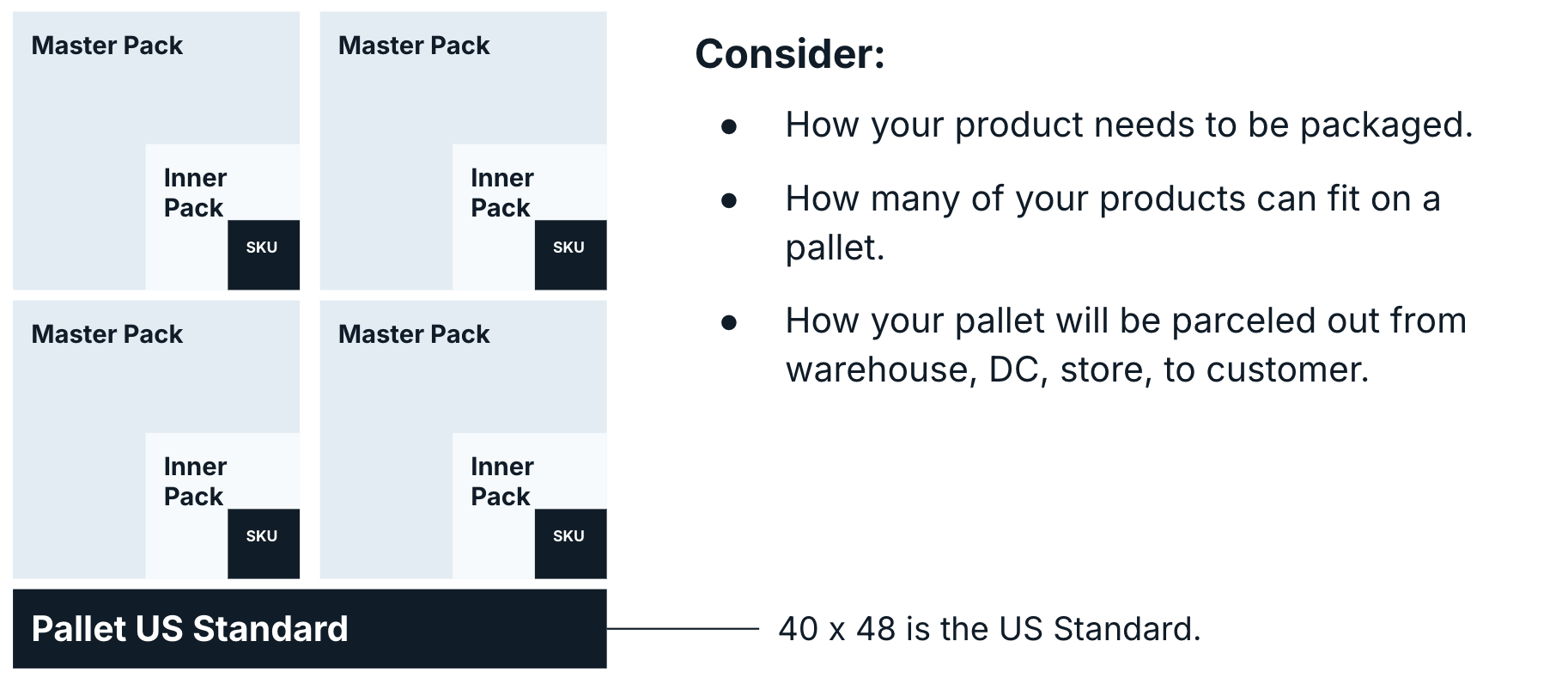Select the lower-left Master Pack label
1568x684 pixels.
(107, 334)
